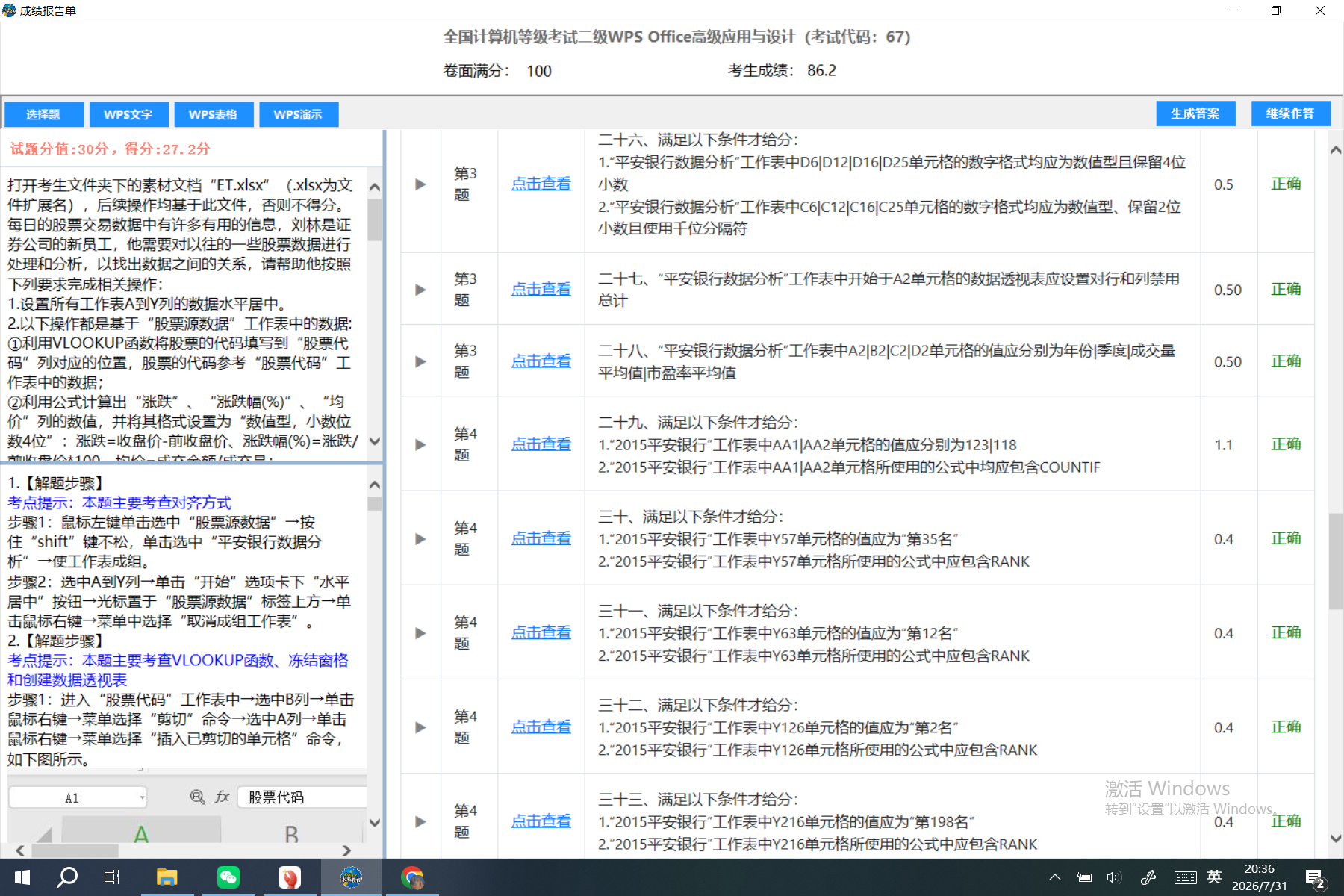Click the 考生成绩 value 86.2
Viewport: 1344px width, 896px height.
821,71
